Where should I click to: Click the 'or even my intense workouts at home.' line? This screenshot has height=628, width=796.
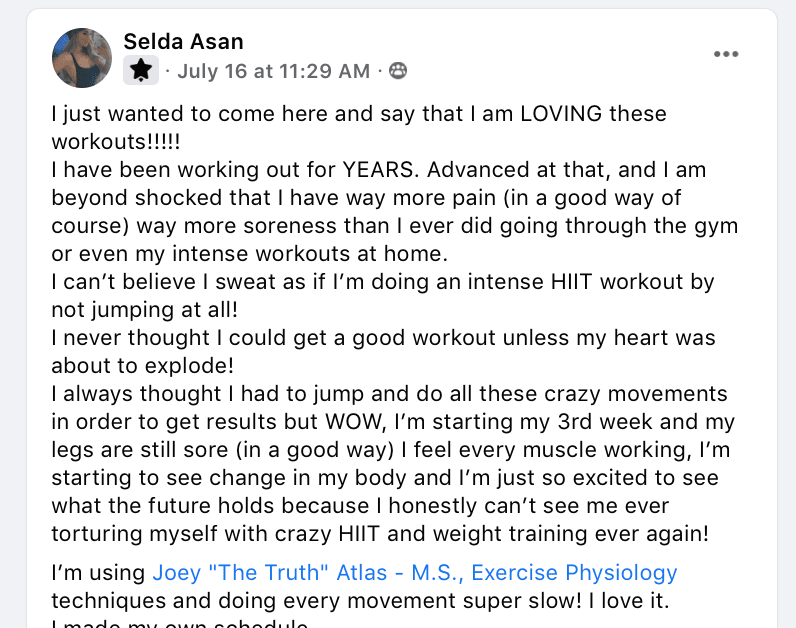pos(249,254)
